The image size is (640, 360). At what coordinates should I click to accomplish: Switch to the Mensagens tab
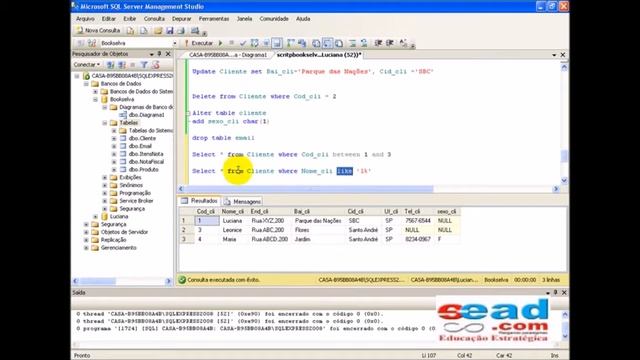[242, 202]
